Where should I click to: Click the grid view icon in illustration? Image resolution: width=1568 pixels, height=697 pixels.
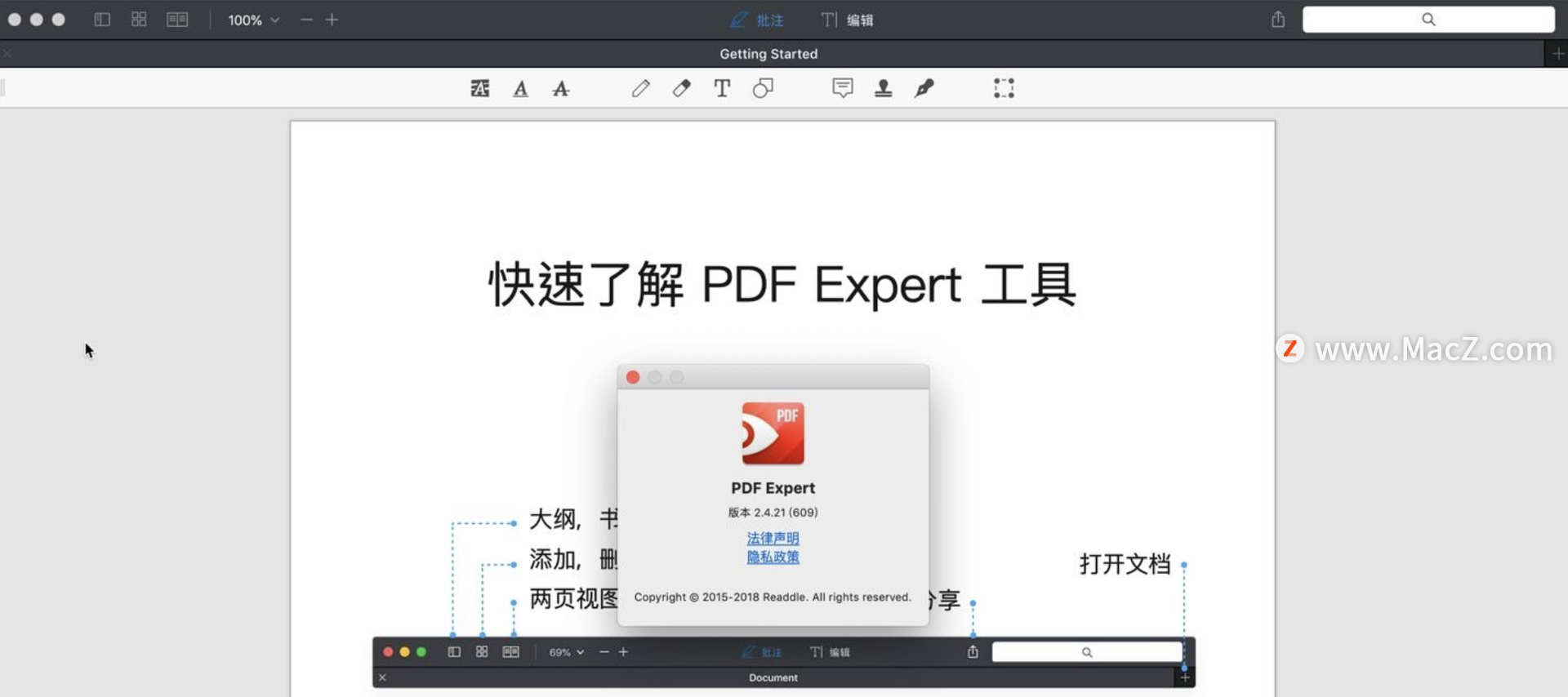[x=482, y=652]
